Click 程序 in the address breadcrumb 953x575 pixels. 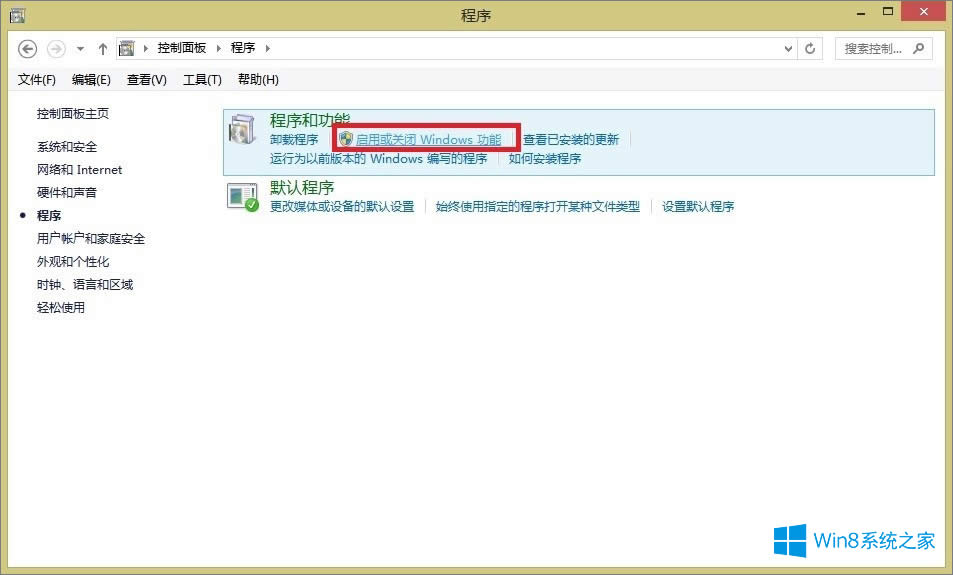pyautogui.click(x=243, y=48)
